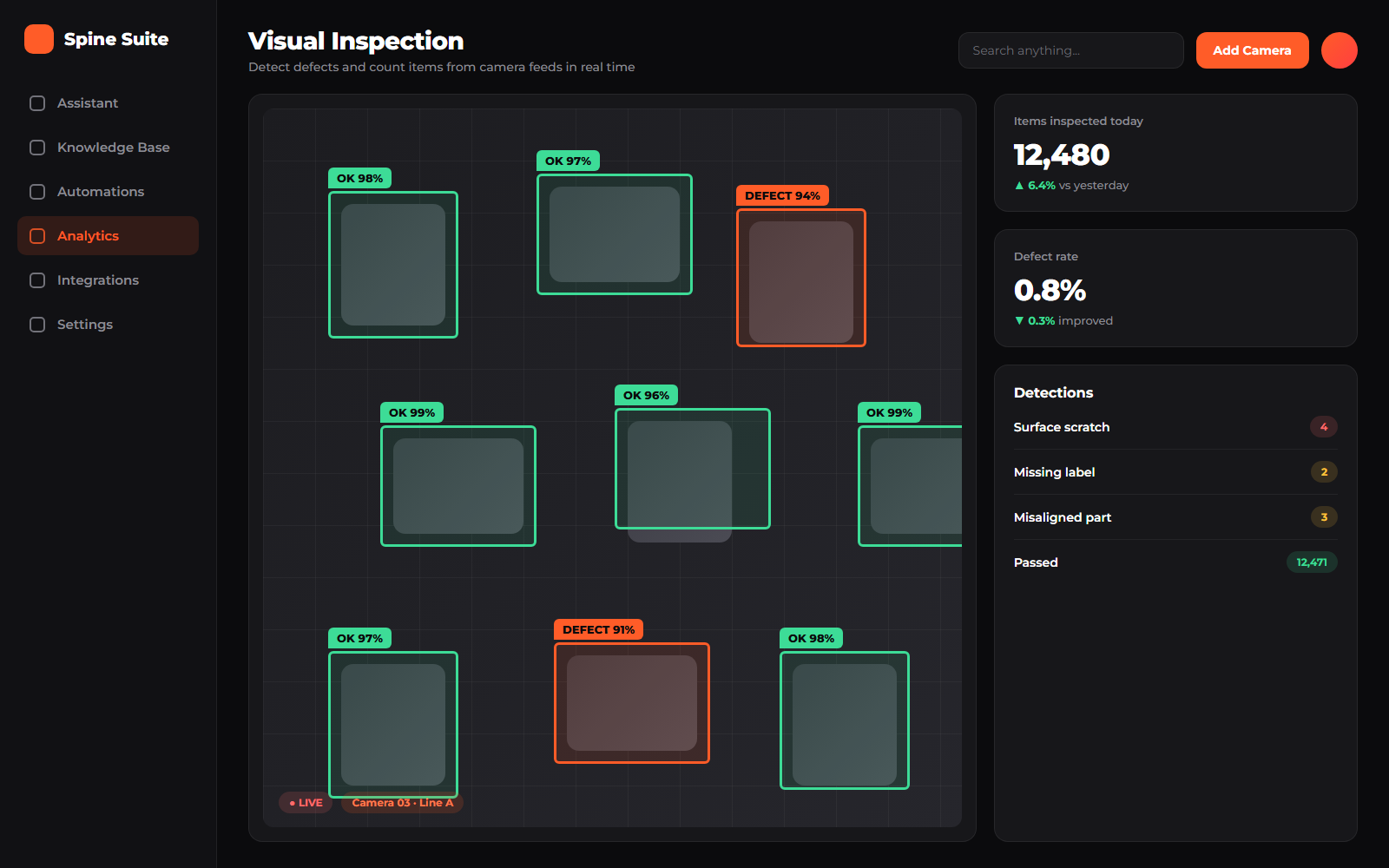1389x868 pixels.
Task: Click the Passed count badge 12,471
Action: (x=1312, y=562)
